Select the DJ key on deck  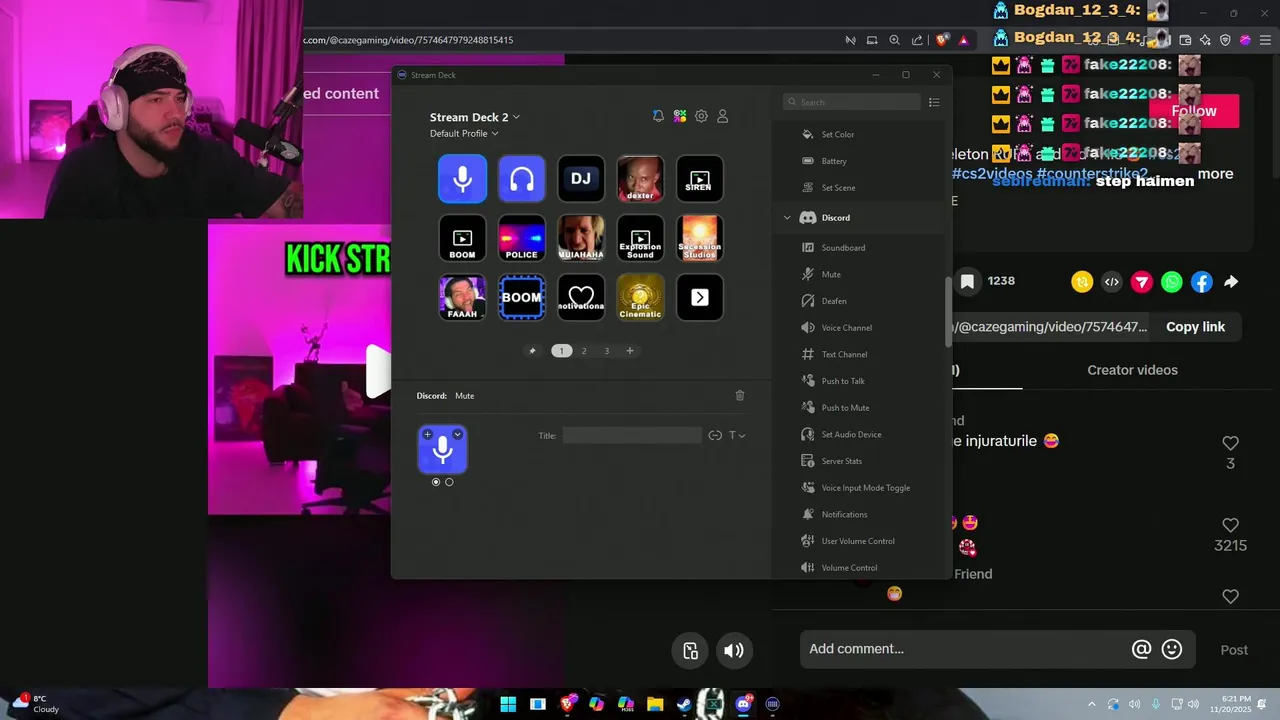click(581, 179)
